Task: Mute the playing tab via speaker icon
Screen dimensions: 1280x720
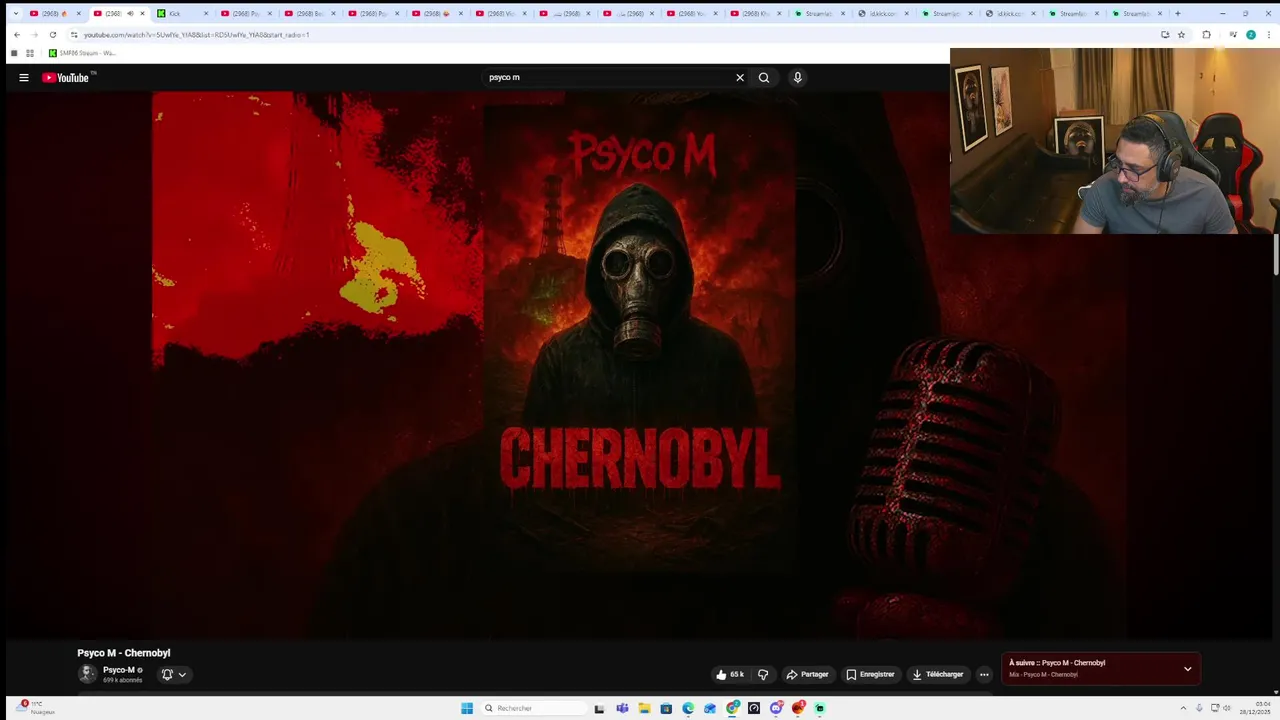Action: pyautogui.click(x=130, y=14)
